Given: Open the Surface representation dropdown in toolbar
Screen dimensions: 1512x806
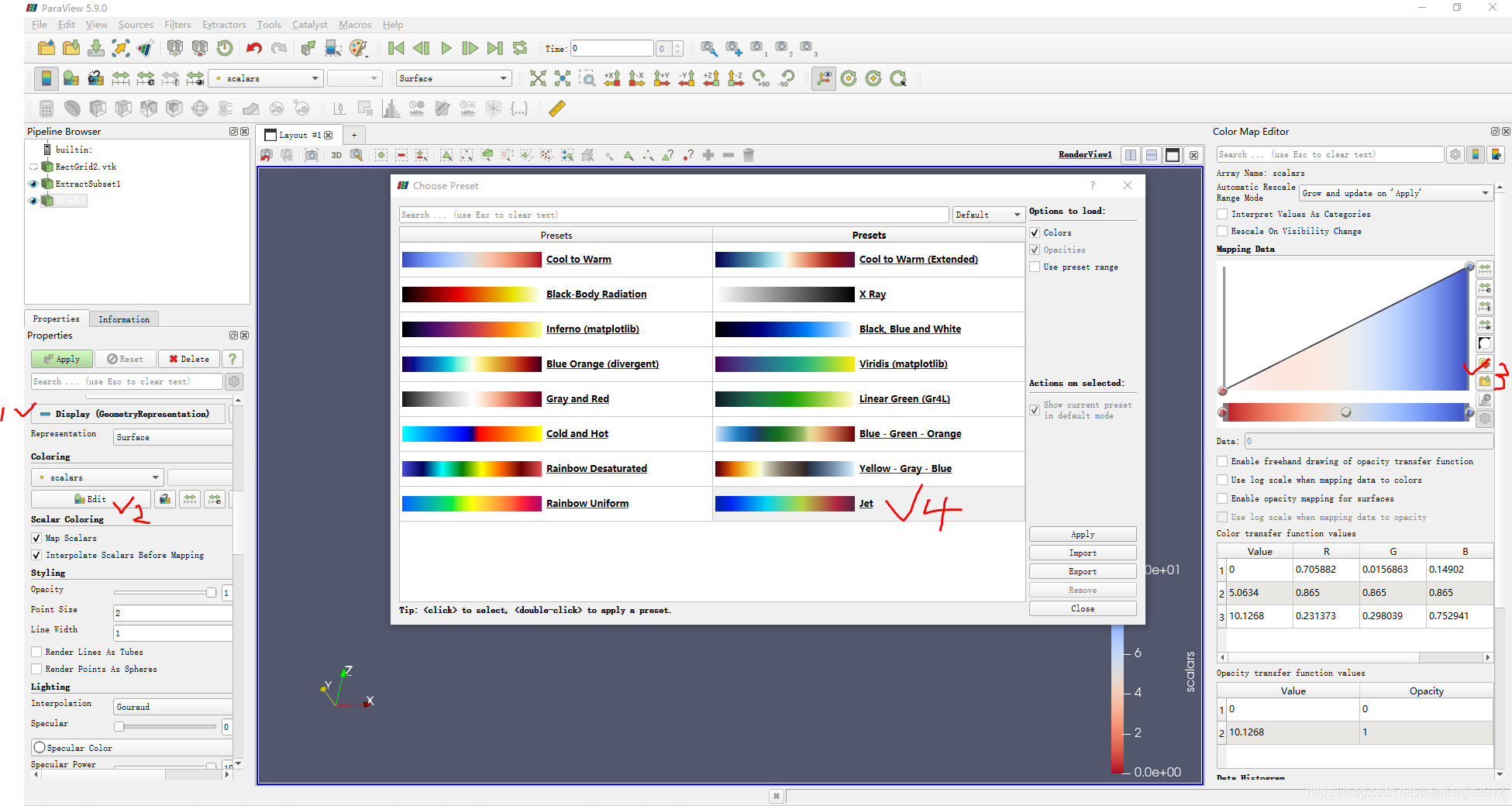Looking at the screenshot, I should point(454,78).
